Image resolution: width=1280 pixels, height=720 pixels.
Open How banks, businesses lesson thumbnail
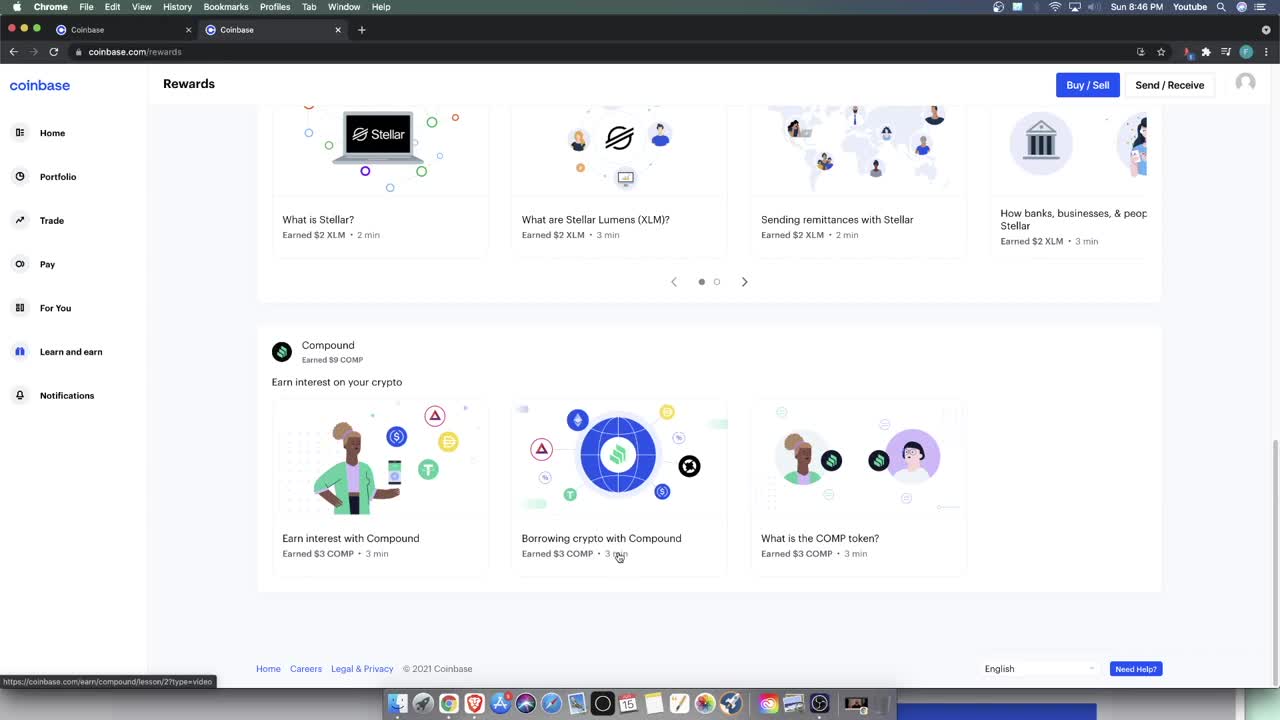pyautogui.click(x=1069, y=150)
